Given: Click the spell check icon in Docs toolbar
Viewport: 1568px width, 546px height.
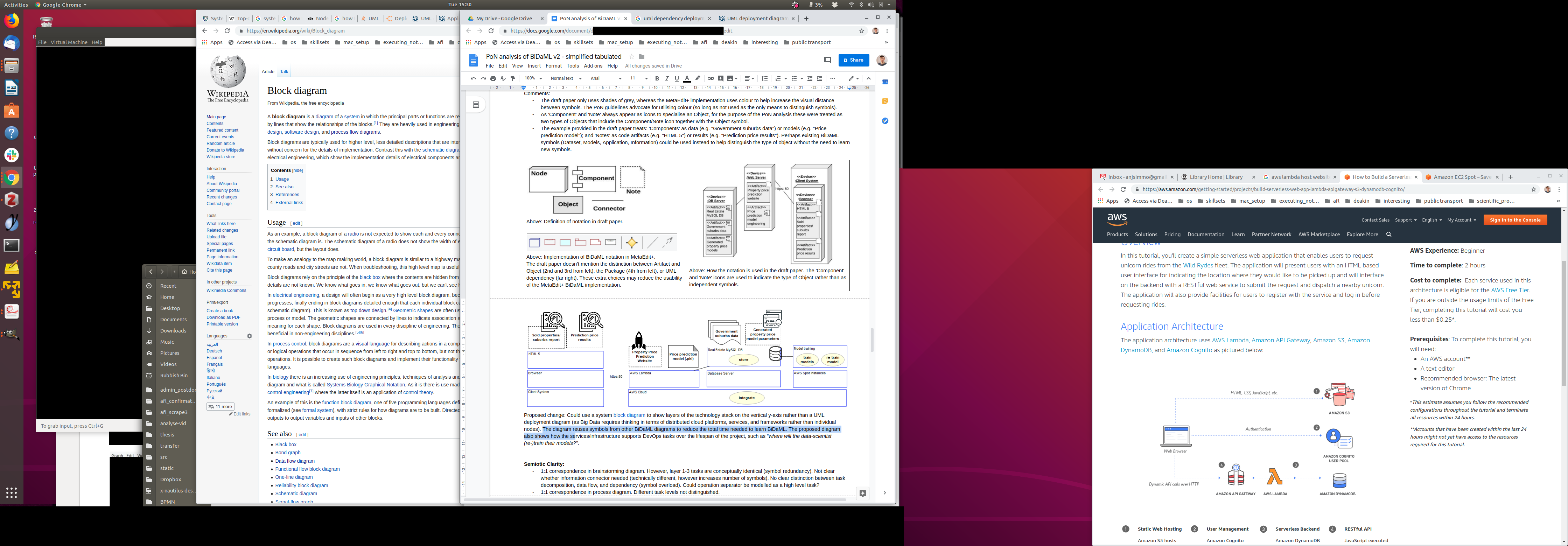Looking at the screenshot, I should coord(503,78).
